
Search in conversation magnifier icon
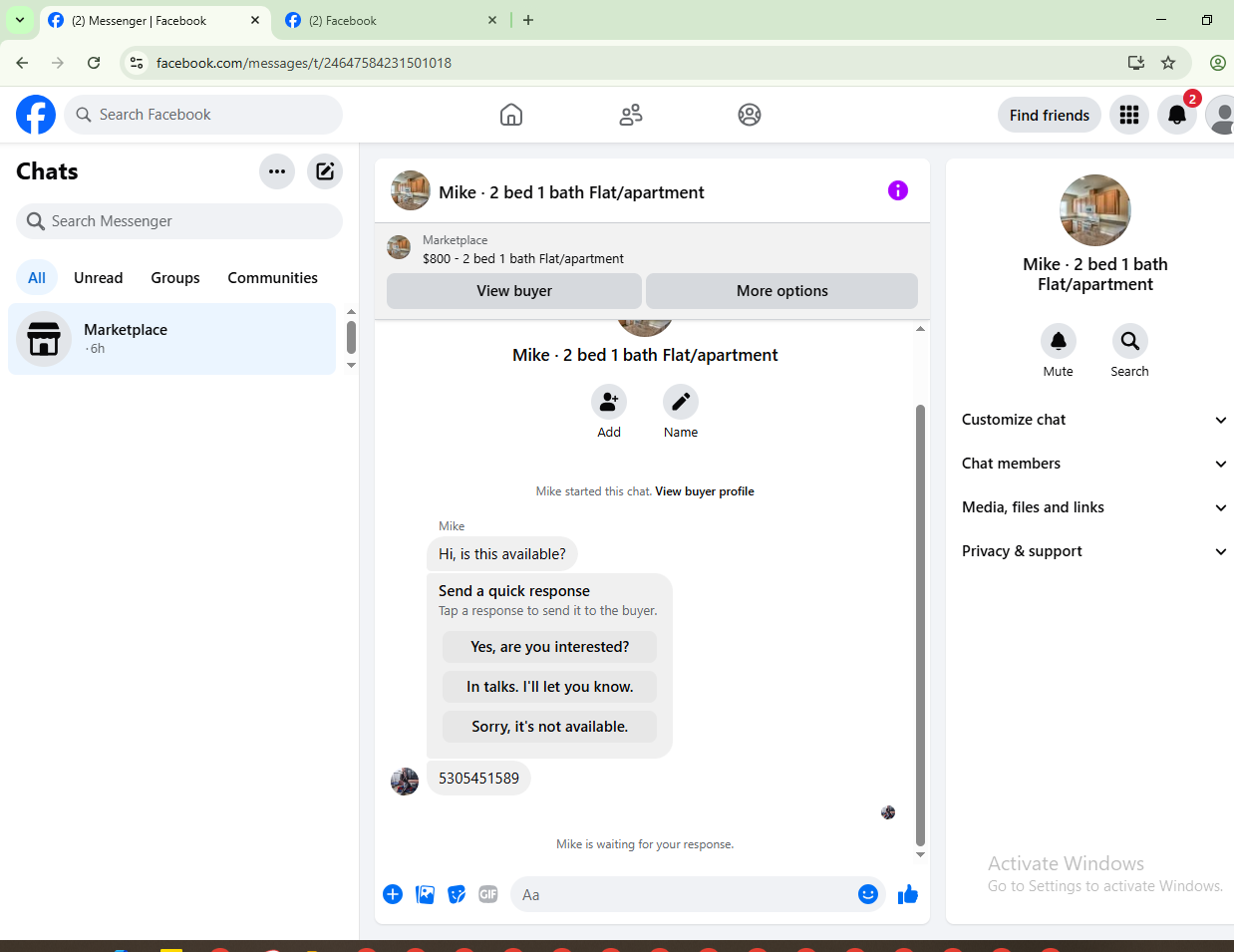(1130, 341)
